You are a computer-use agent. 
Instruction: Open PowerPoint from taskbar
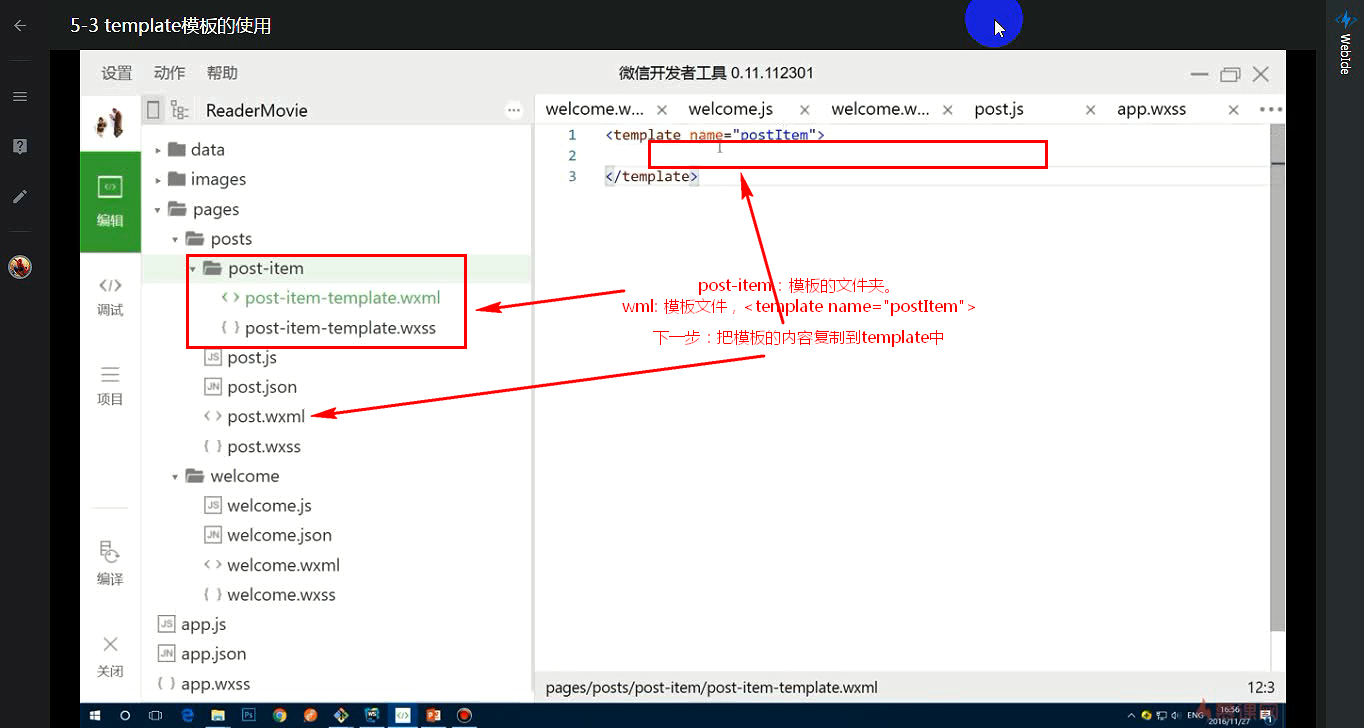pos(433,715)
